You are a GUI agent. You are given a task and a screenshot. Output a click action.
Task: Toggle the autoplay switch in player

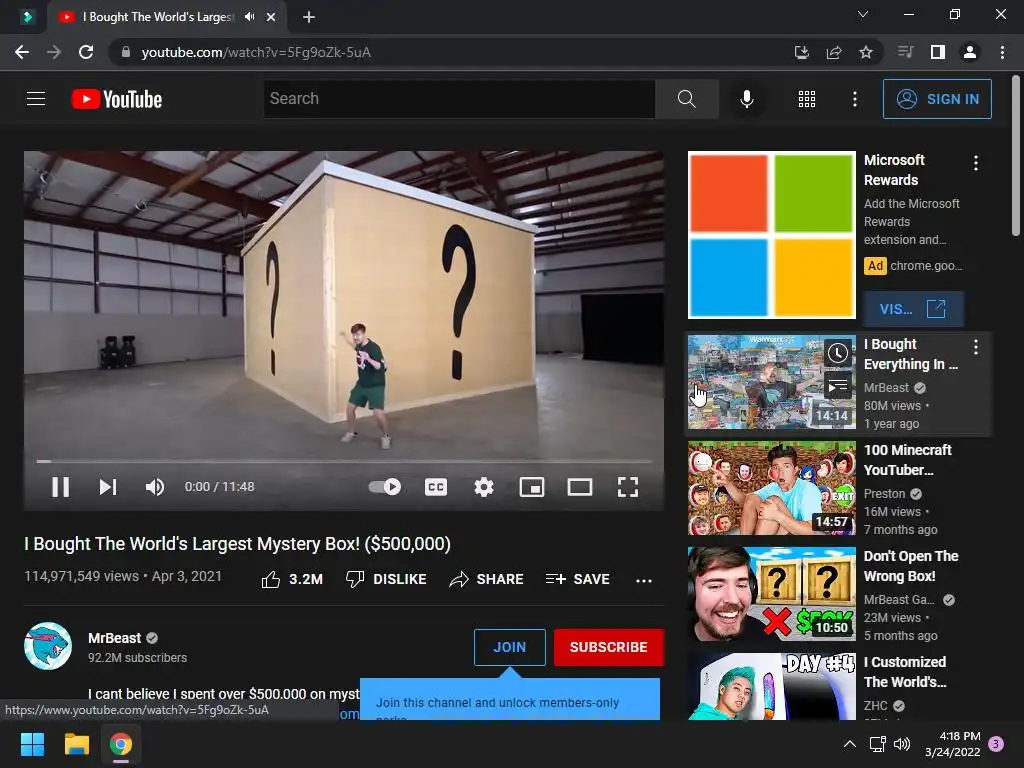(x=385, y=487)
